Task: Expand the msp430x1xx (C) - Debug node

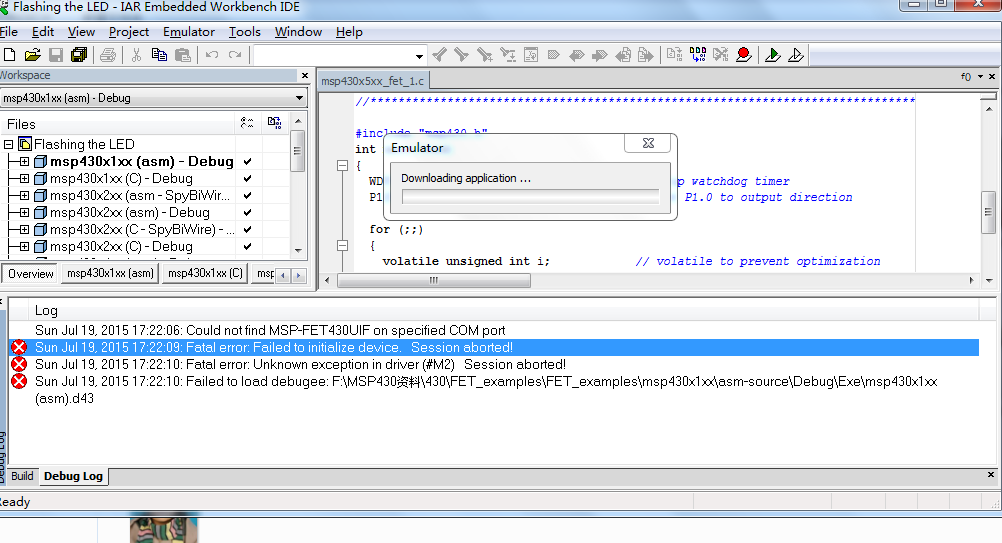Action: 24,179
